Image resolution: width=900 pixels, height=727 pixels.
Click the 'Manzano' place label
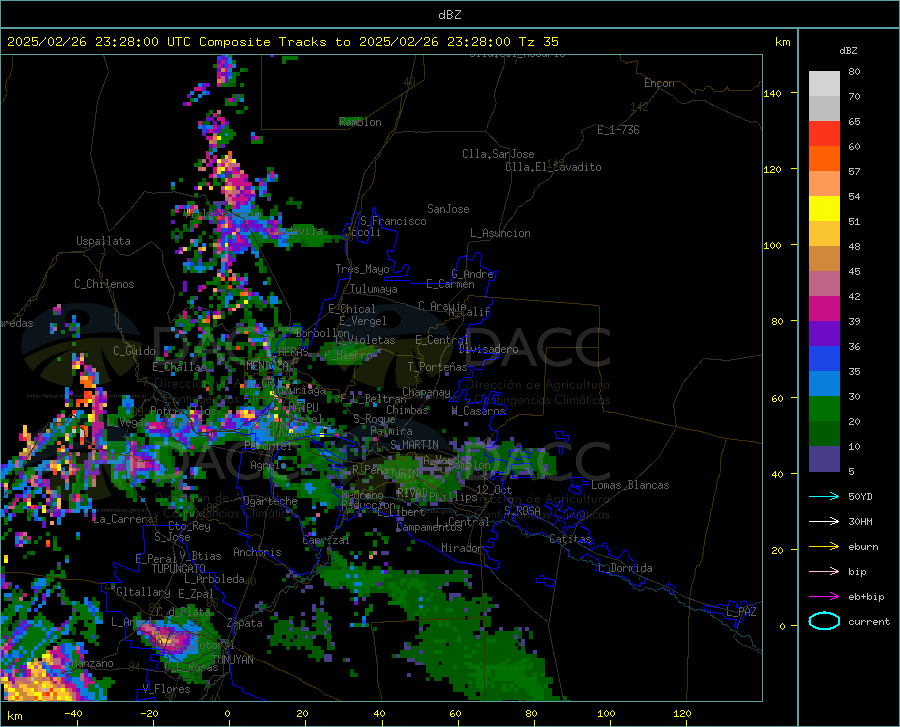pos(92,663)
